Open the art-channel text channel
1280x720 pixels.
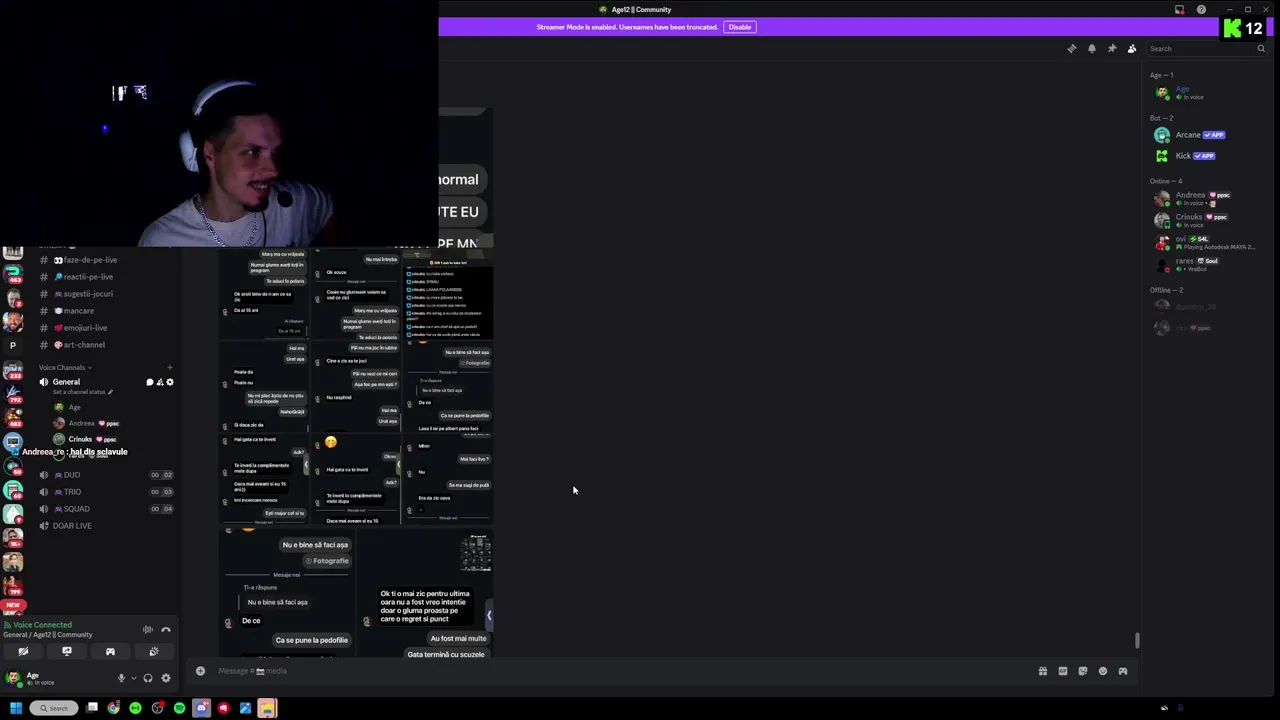[x=105, y=345]
